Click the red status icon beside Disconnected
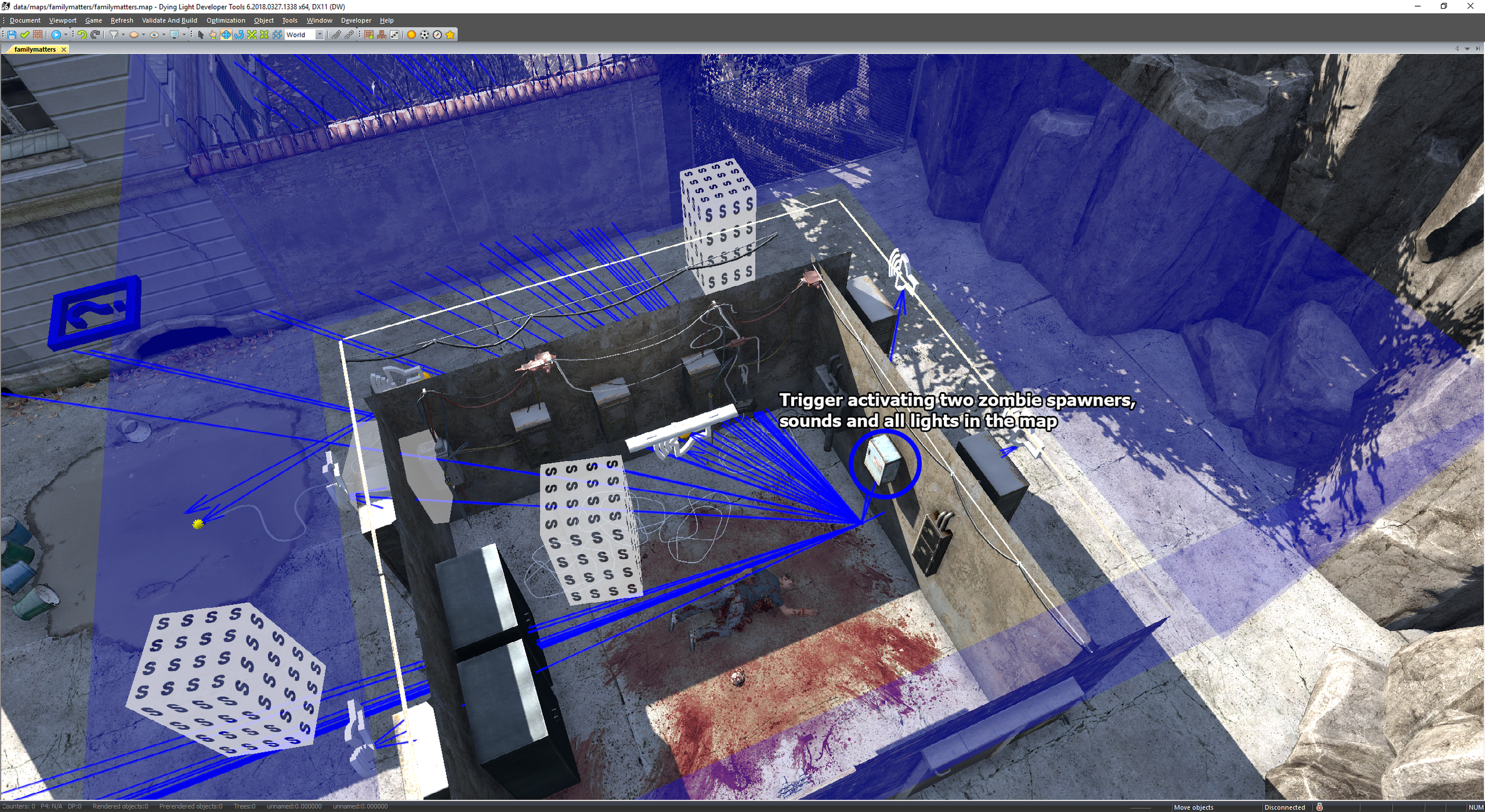Screen dimensions: 1485x812 pos(1319,807)
